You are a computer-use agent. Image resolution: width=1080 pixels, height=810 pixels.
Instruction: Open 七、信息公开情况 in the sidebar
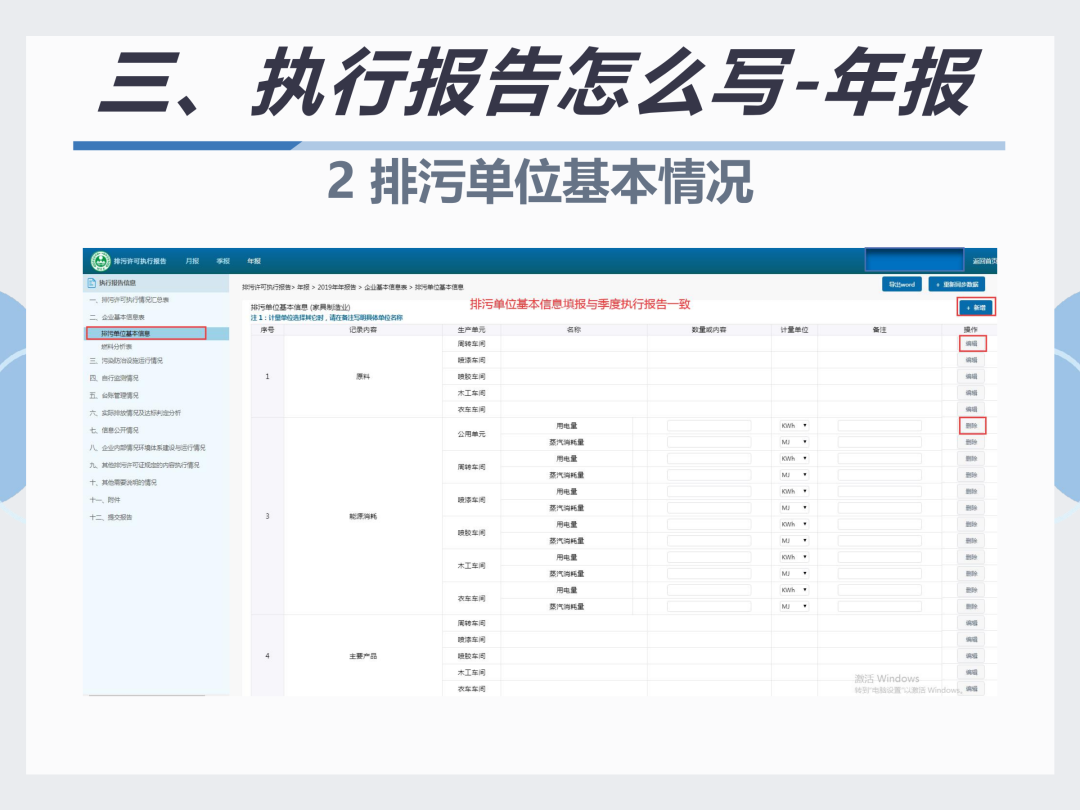(x=114, y=430)
